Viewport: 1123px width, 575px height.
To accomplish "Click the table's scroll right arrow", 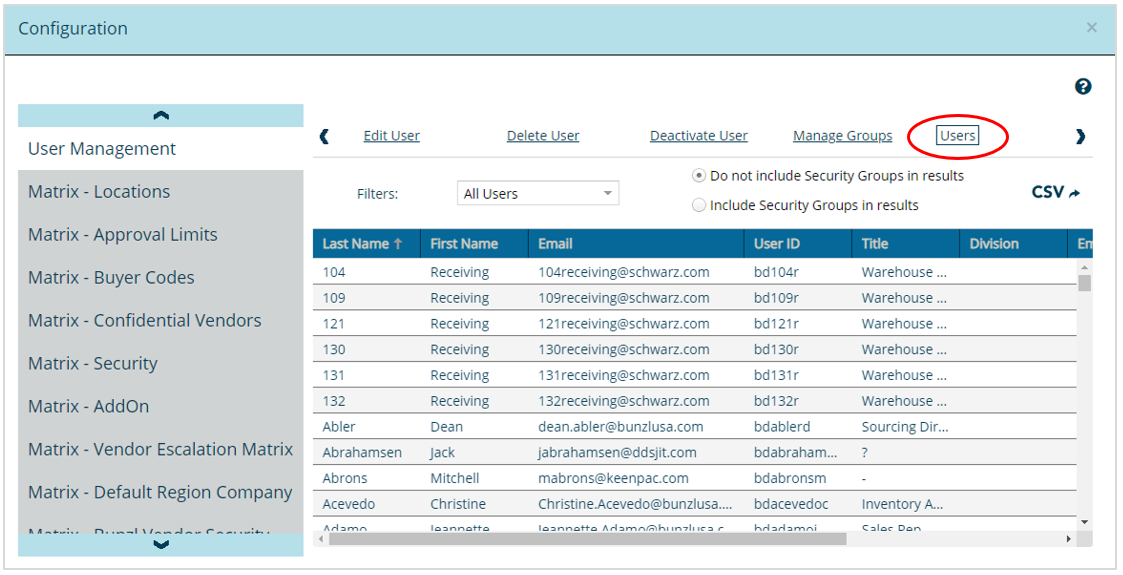I will click(x=1069, y=538).
